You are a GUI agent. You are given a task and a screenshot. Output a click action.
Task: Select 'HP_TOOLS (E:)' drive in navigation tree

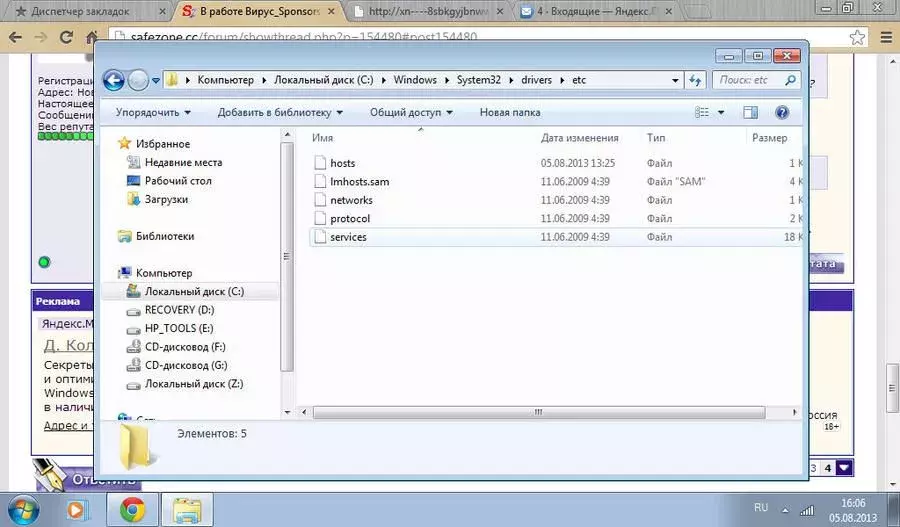click(x=179, y=328)
